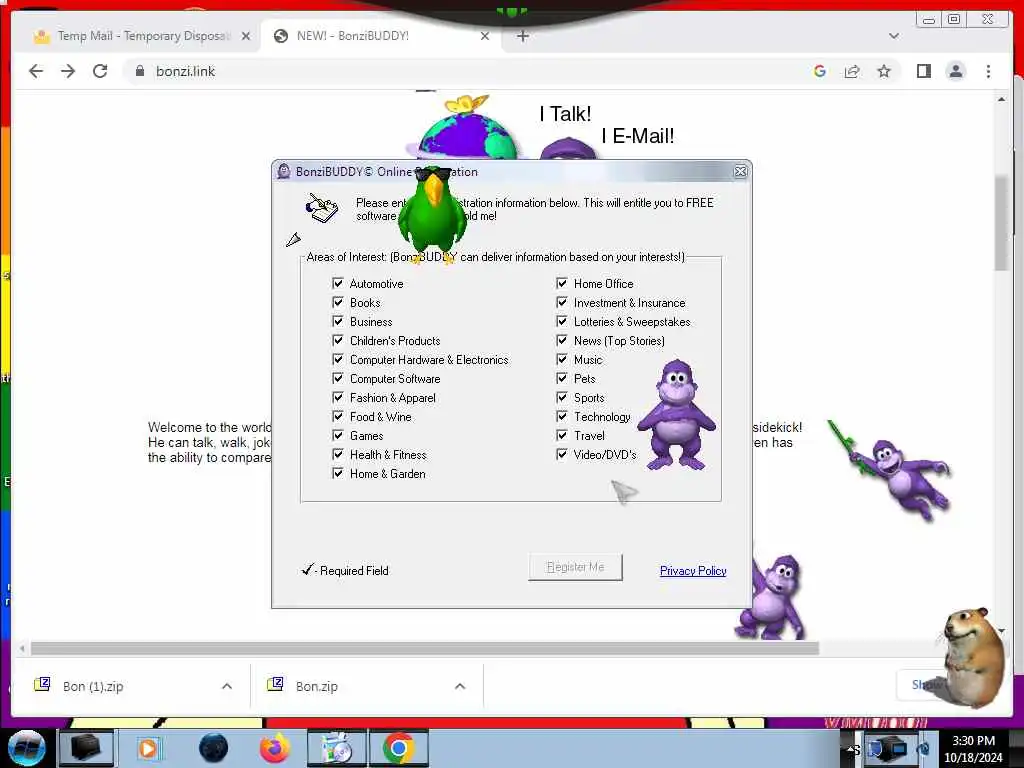The height and width of the screenshot is (768, 1024).
Task: Toggle the Health & Fitness checkbox
Action: point(338,453)
